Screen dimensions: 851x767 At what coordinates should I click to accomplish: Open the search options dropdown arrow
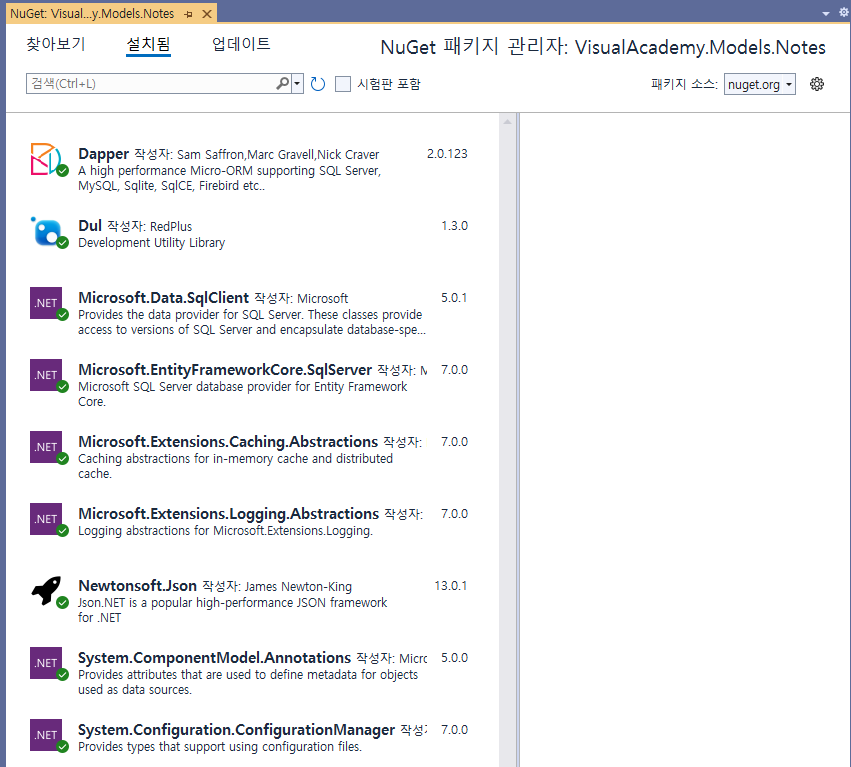tap(297, 84)
